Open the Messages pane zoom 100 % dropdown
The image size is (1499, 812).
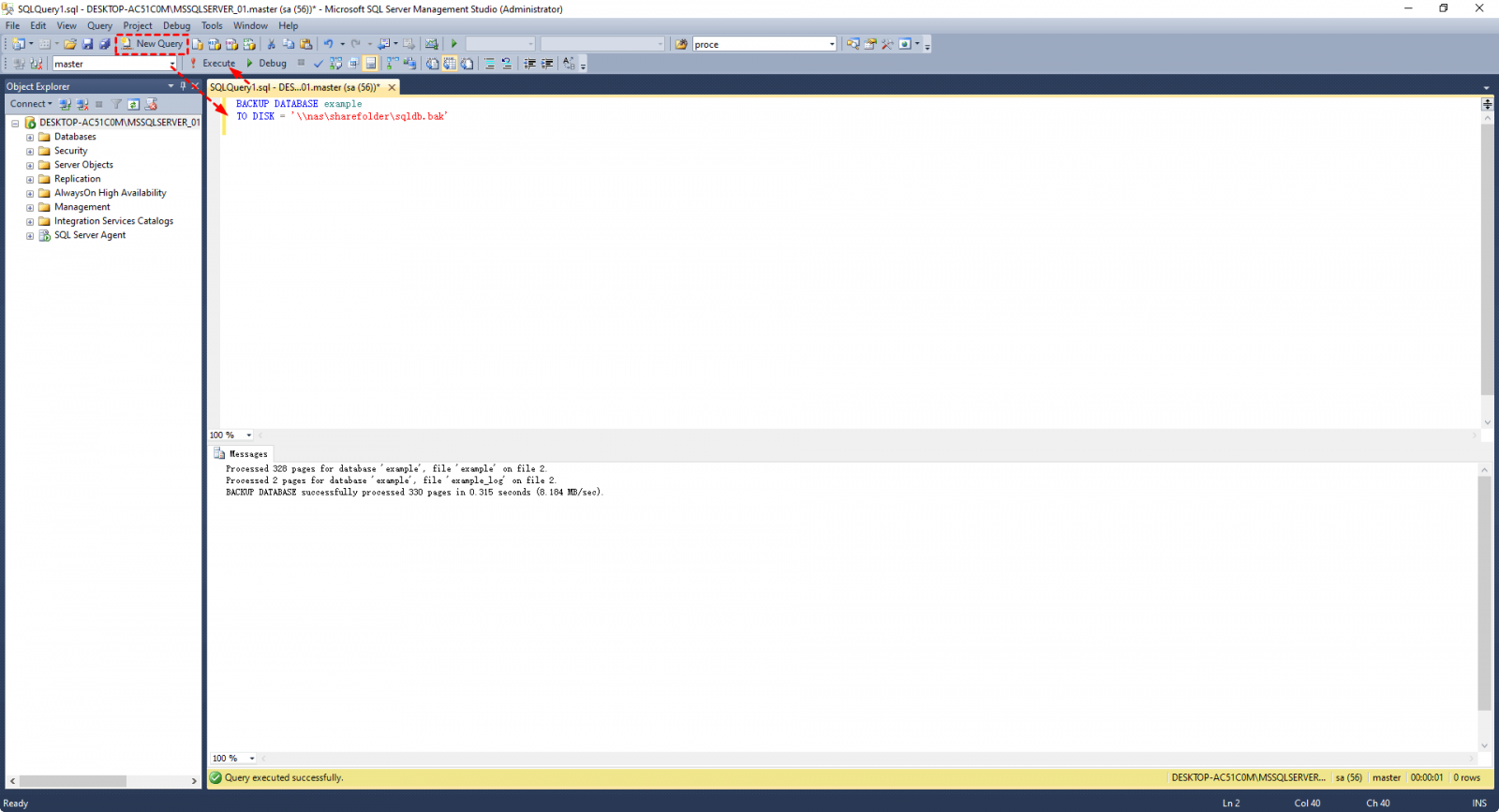coord(252,758)
